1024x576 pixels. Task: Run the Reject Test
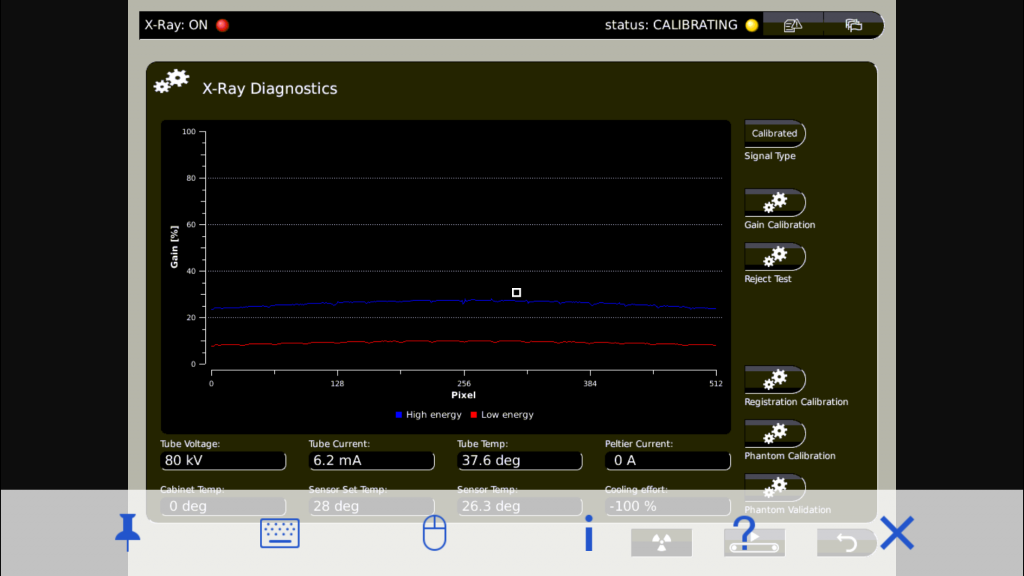[x=775, y=257]
